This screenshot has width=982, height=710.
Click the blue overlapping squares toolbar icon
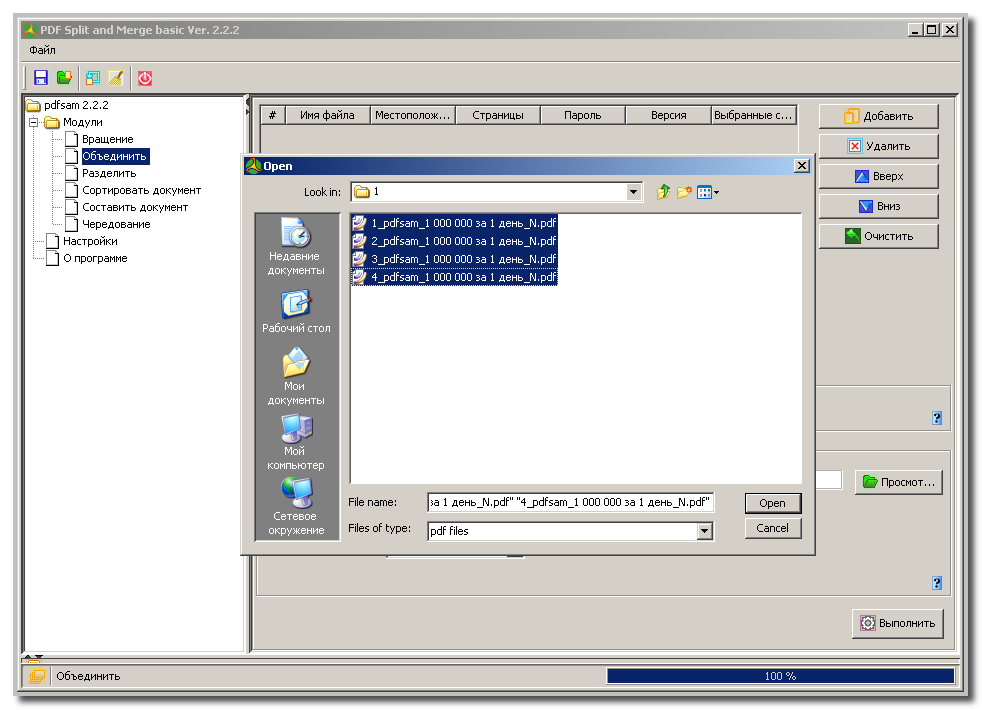93,78
